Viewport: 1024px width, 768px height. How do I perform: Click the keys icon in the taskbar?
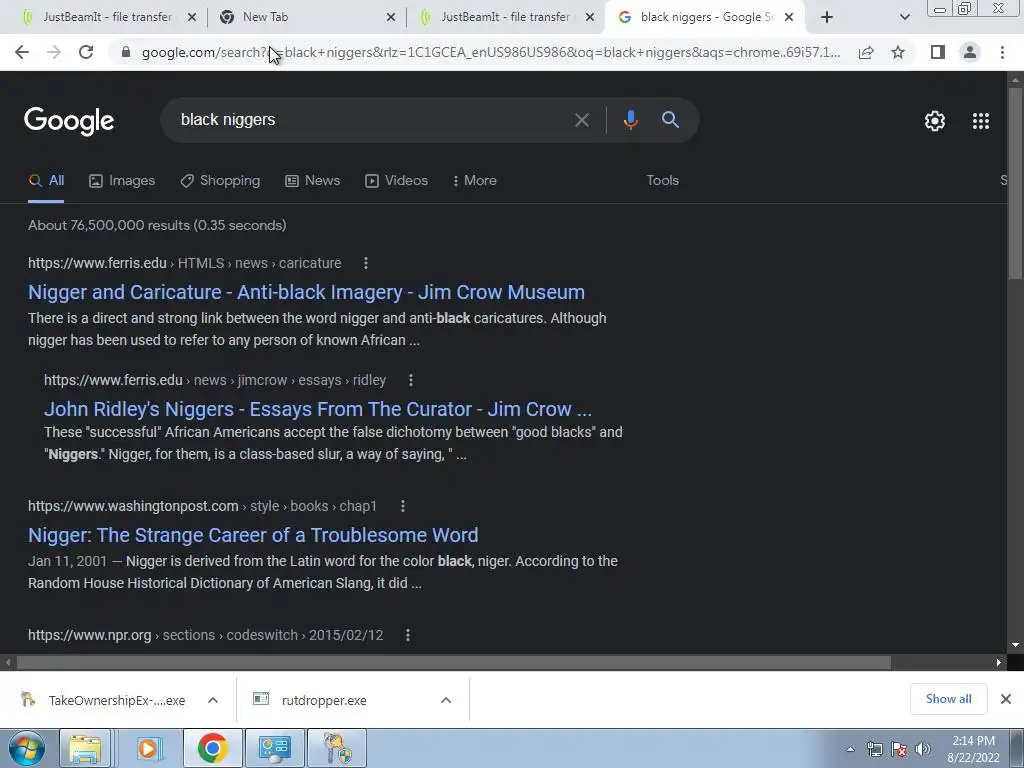337,748
